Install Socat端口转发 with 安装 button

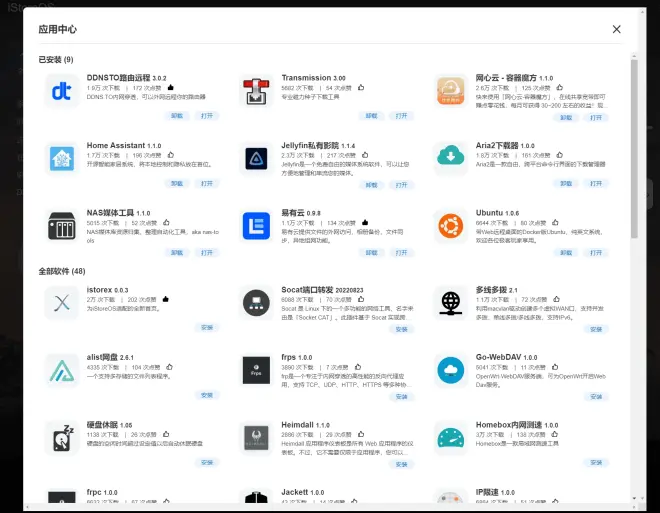(401, 329)
